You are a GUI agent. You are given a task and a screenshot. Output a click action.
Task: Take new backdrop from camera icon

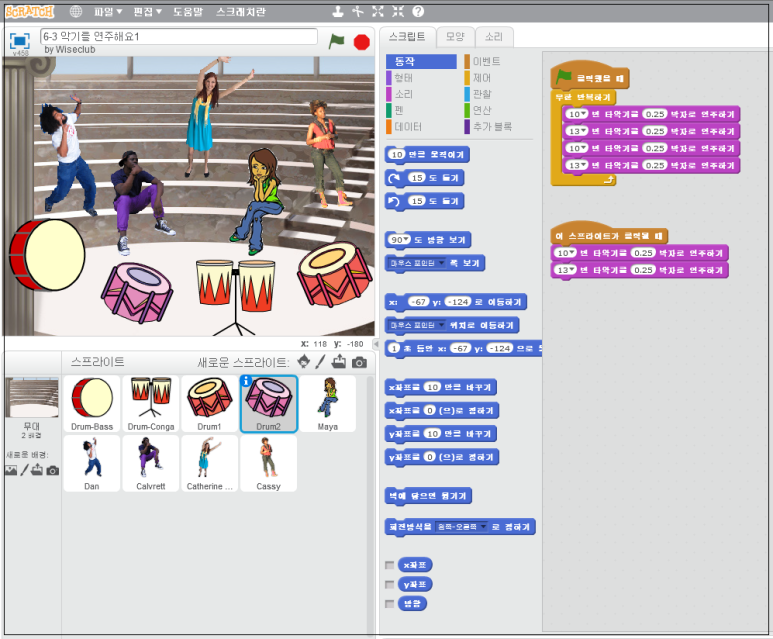coord(53,471)
